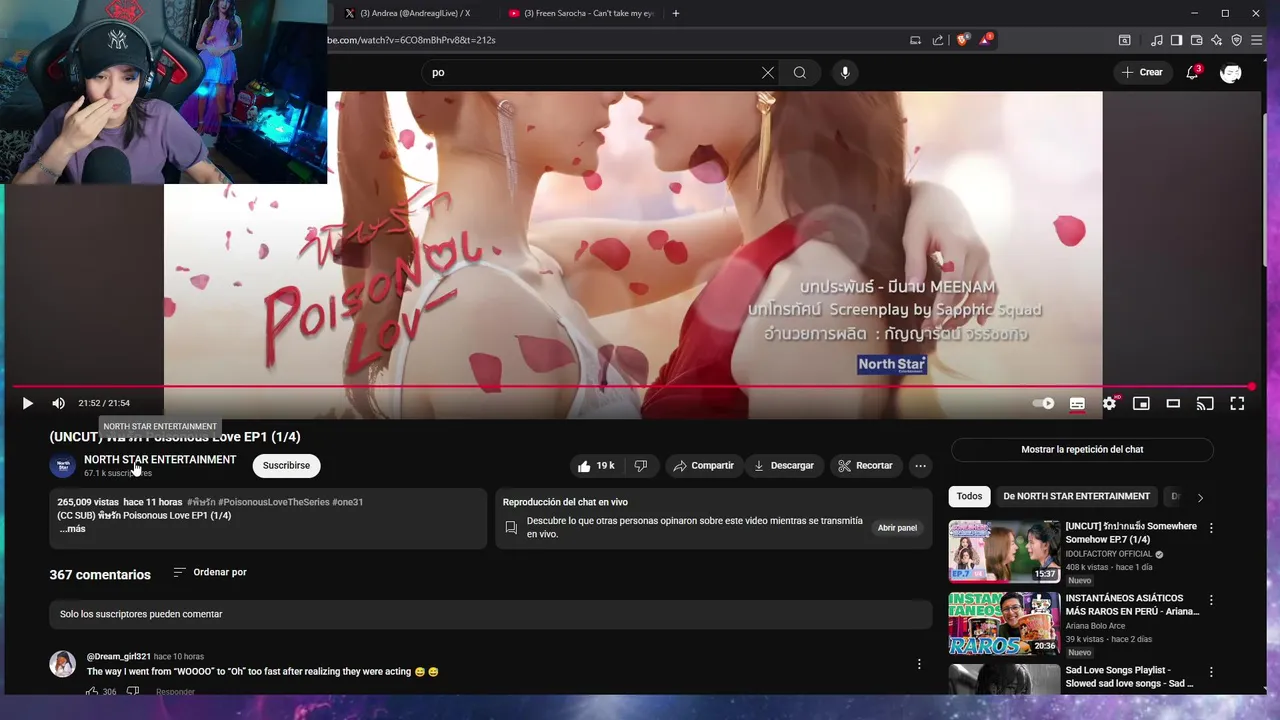The height and width of the screenshot is (720, 1280).
Task: Open Sad Love Songs Playlist video title
Action: [1130, 677]
